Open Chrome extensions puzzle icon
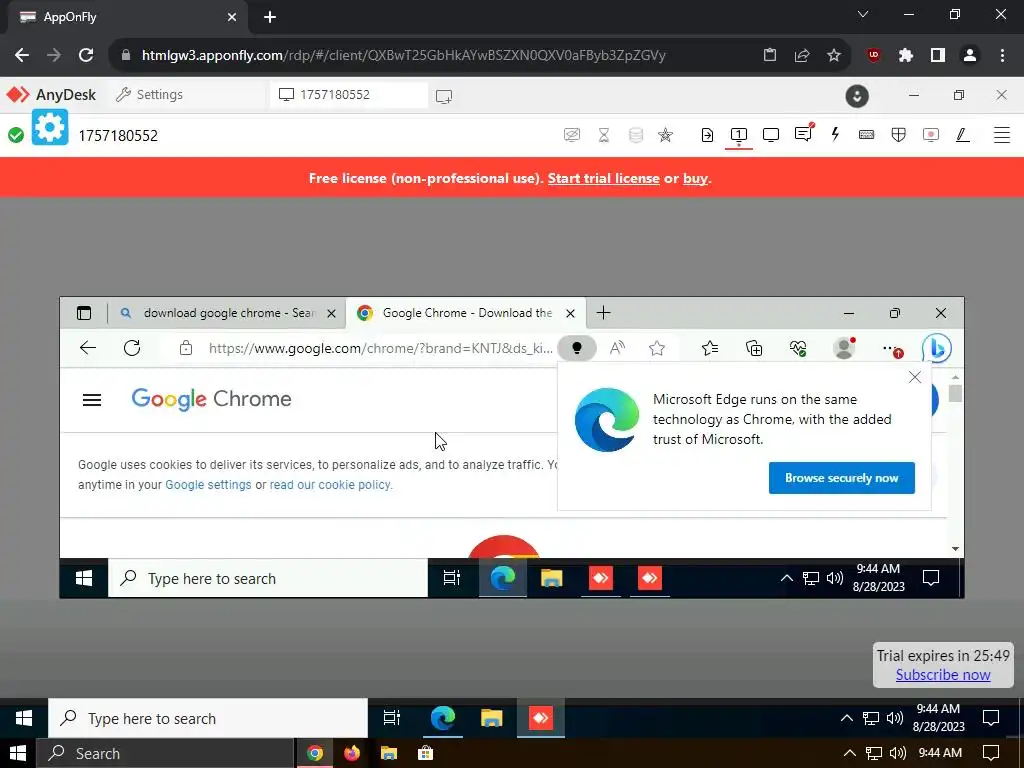 click(906, 55)
